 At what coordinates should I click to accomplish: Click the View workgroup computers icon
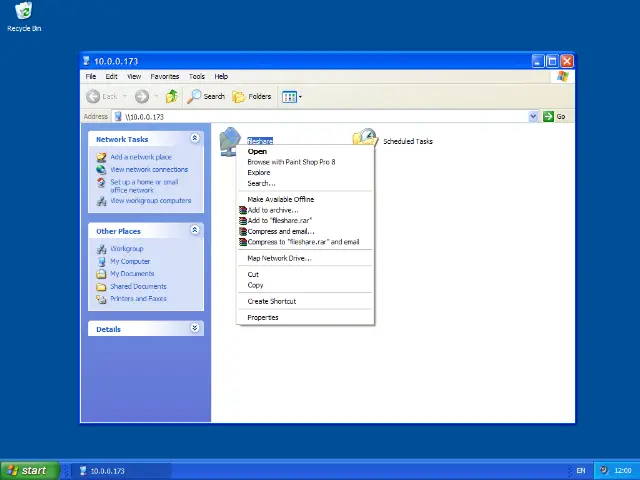pyautogui.click(x=101, y=201)
